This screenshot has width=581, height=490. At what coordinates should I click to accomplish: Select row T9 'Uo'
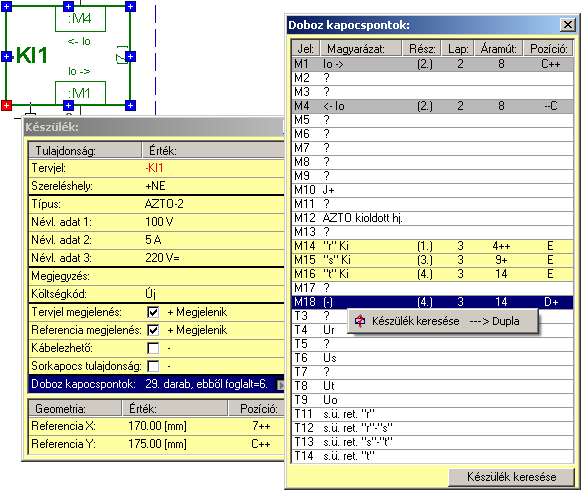click(432, 400)
